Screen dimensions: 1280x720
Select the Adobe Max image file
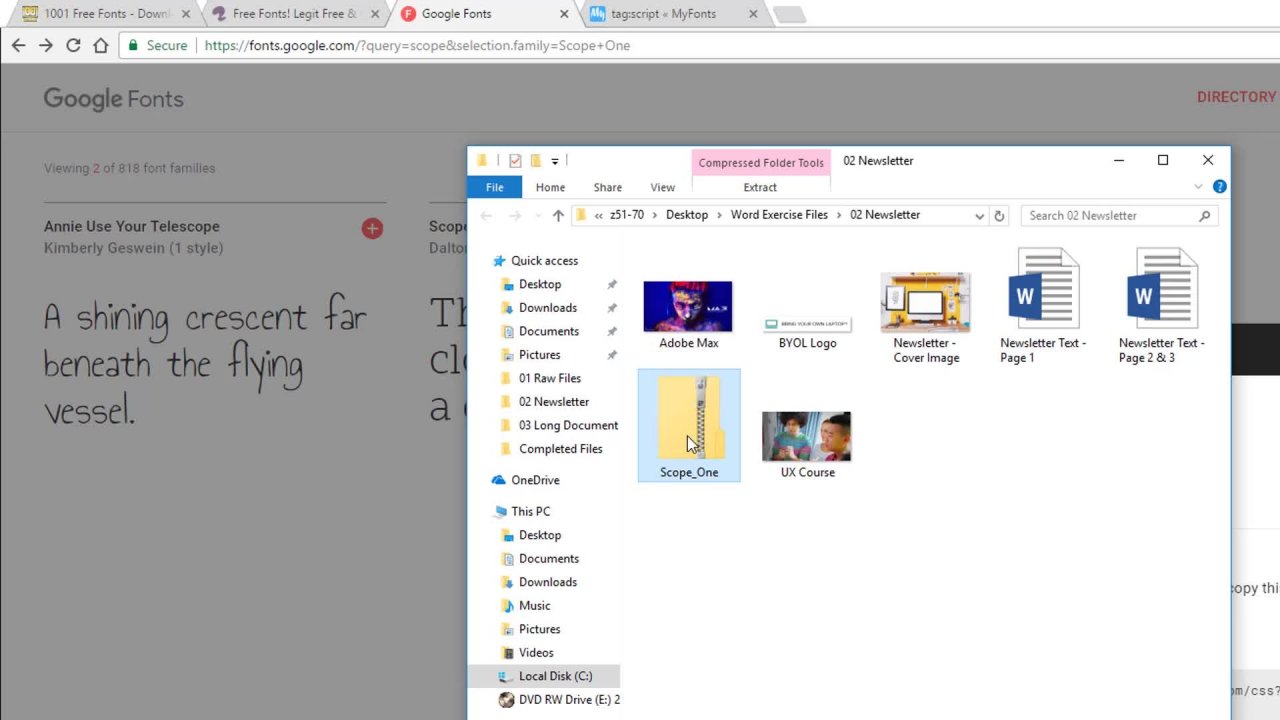(689, 315)
